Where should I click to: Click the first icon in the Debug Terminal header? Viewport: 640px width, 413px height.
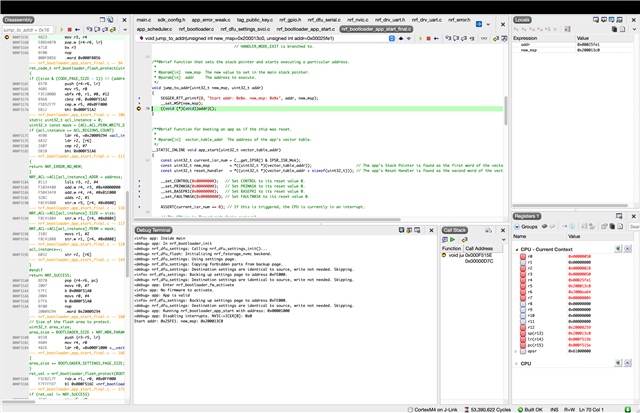click(401, 230)
